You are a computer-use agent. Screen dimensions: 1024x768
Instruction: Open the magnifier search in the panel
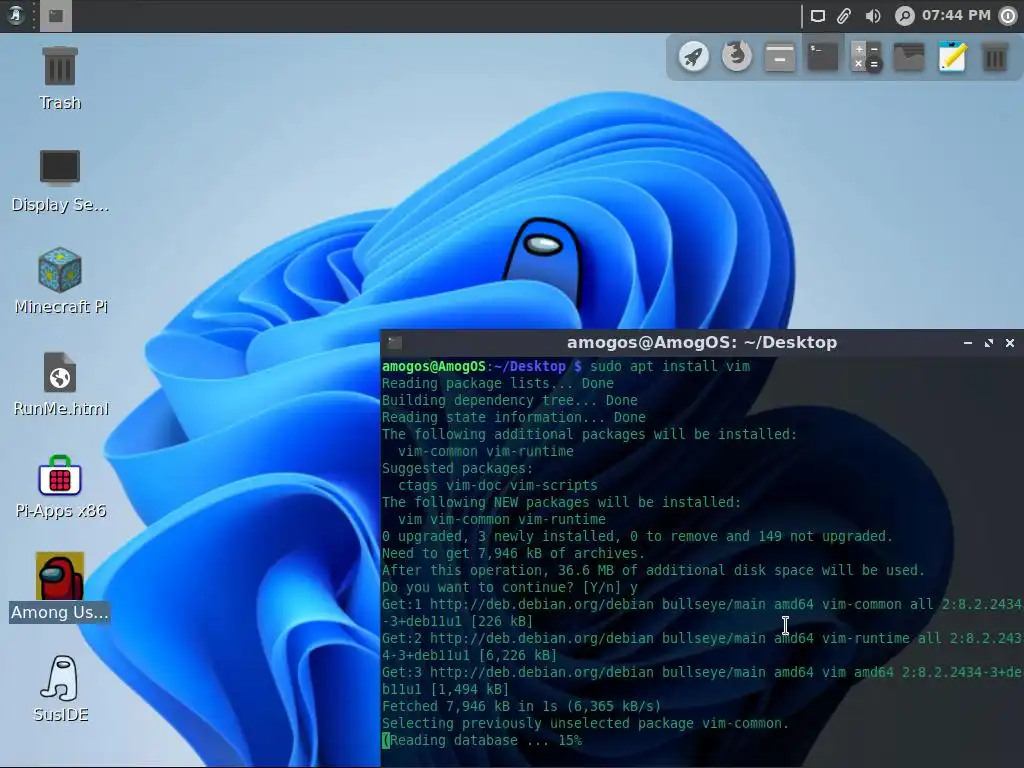(904, 16)
